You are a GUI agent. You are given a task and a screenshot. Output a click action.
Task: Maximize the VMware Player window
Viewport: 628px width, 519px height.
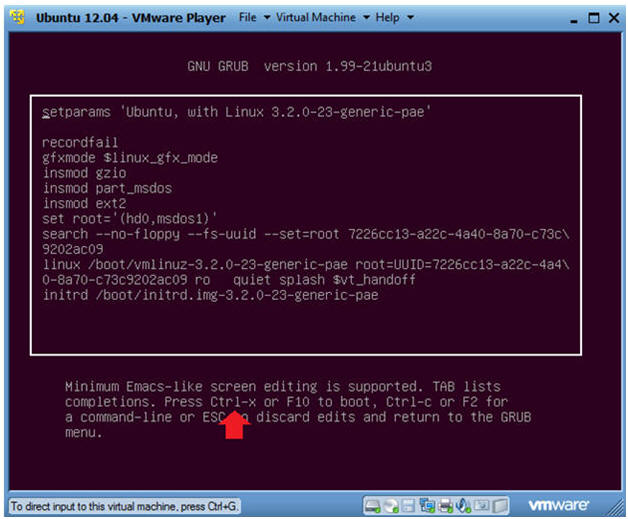pos(594,18)
